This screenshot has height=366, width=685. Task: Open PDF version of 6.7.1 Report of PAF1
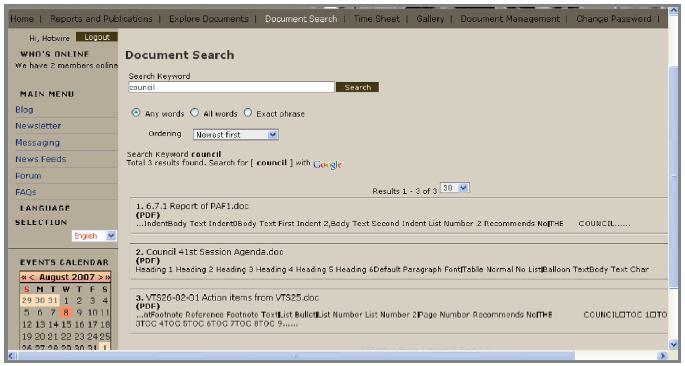[x=148, y=215]
